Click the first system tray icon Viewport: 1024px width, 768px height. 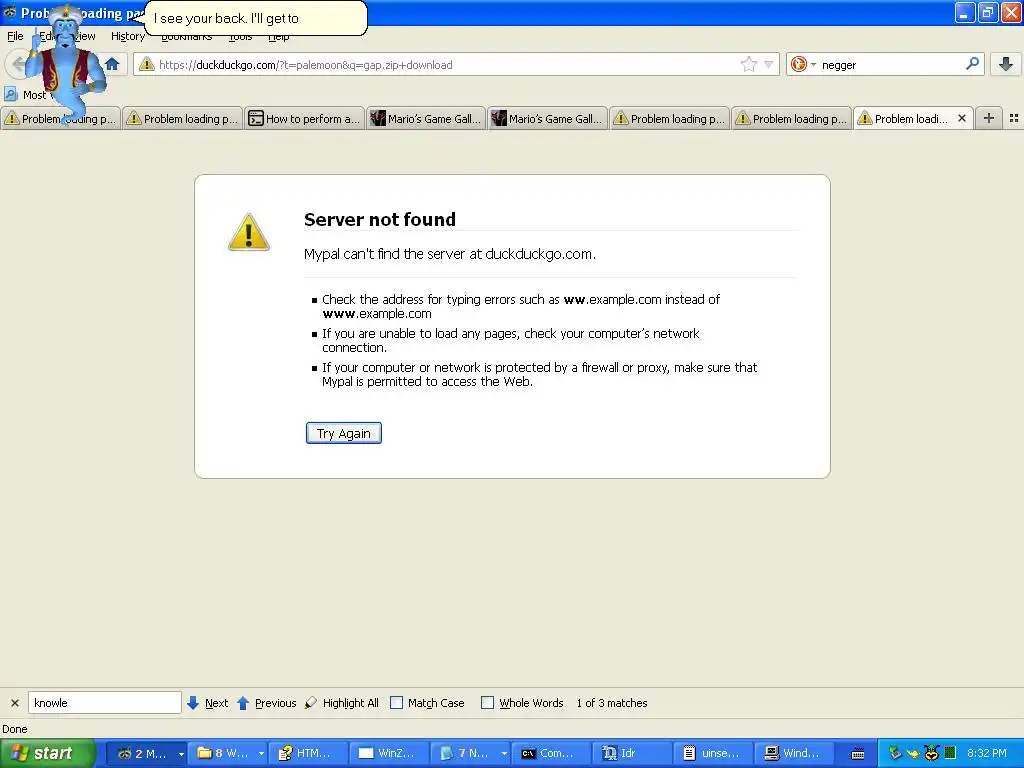[895, 753]
